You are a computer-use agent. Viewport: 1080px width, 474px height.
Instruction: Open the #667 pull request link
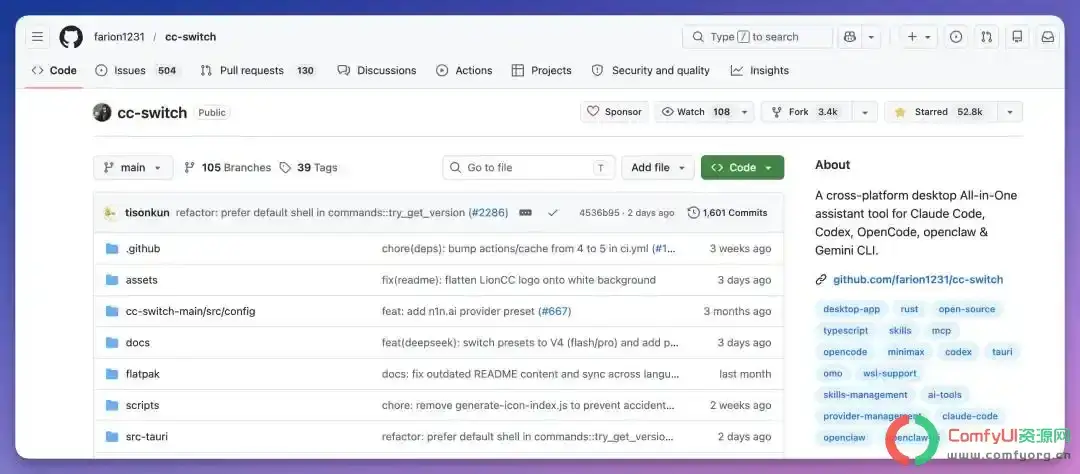pyautogui.click(x=554, y=311)
